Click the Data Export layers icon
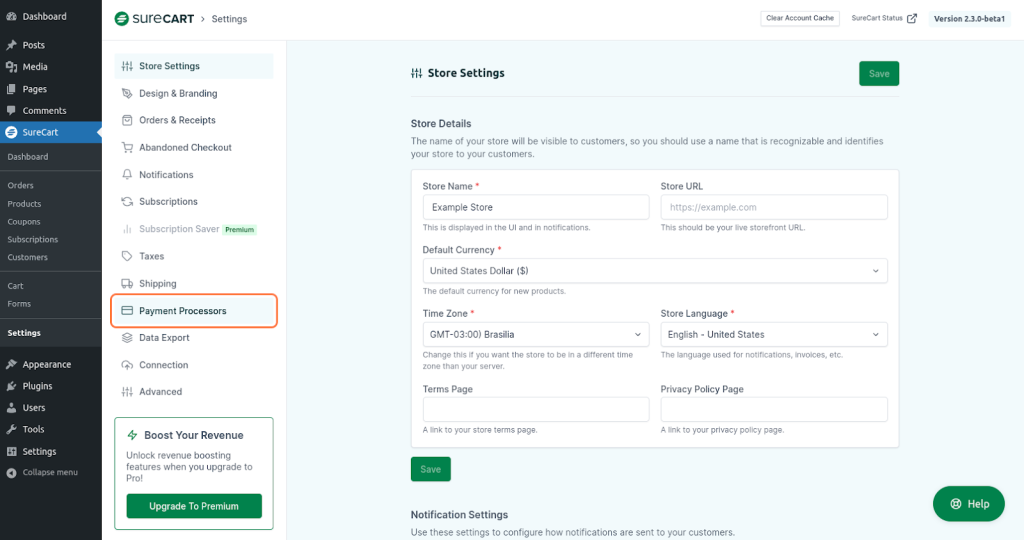This screenshot has width=1024, height=540. click(127, 338)
